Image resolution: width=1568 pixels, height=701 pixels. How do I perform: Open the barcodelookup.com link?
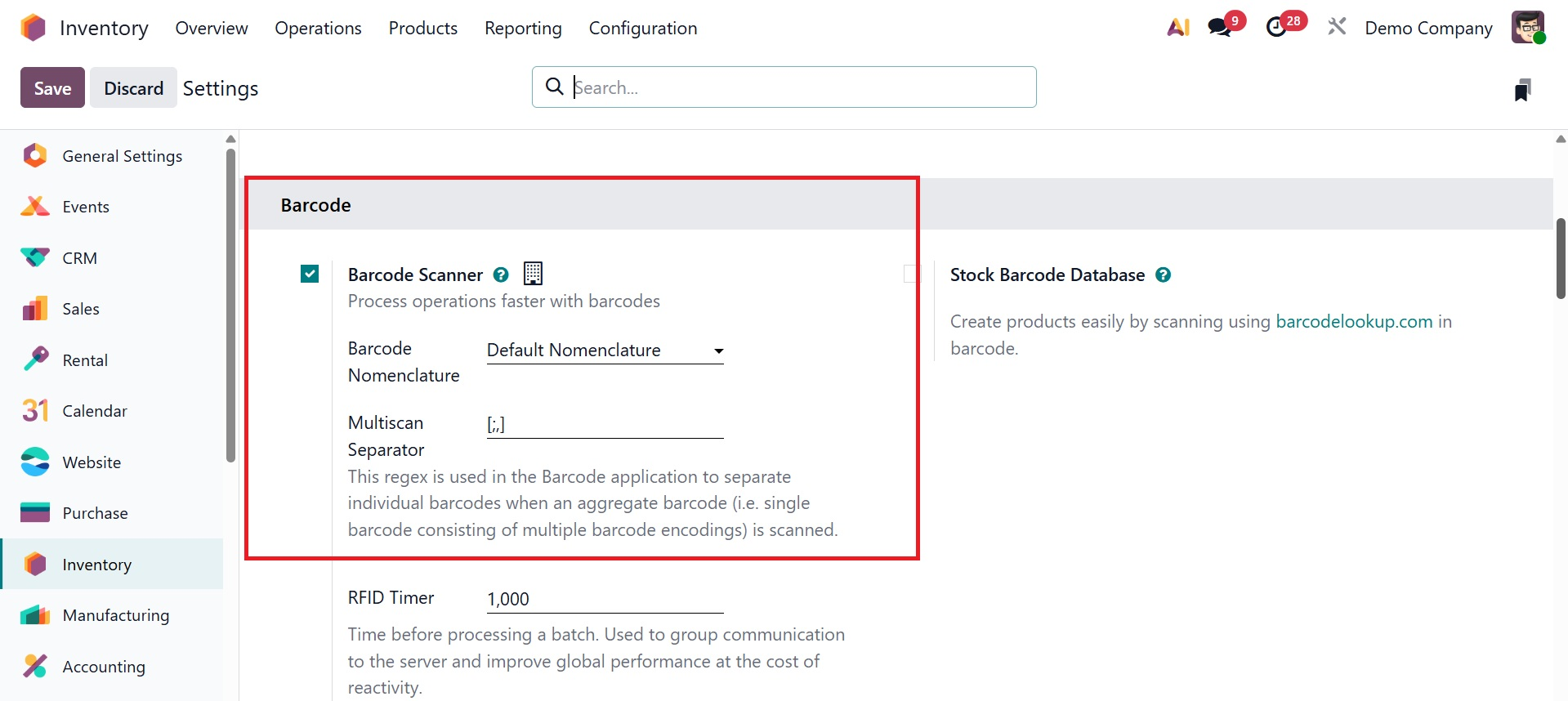[x=1354, y=322]
